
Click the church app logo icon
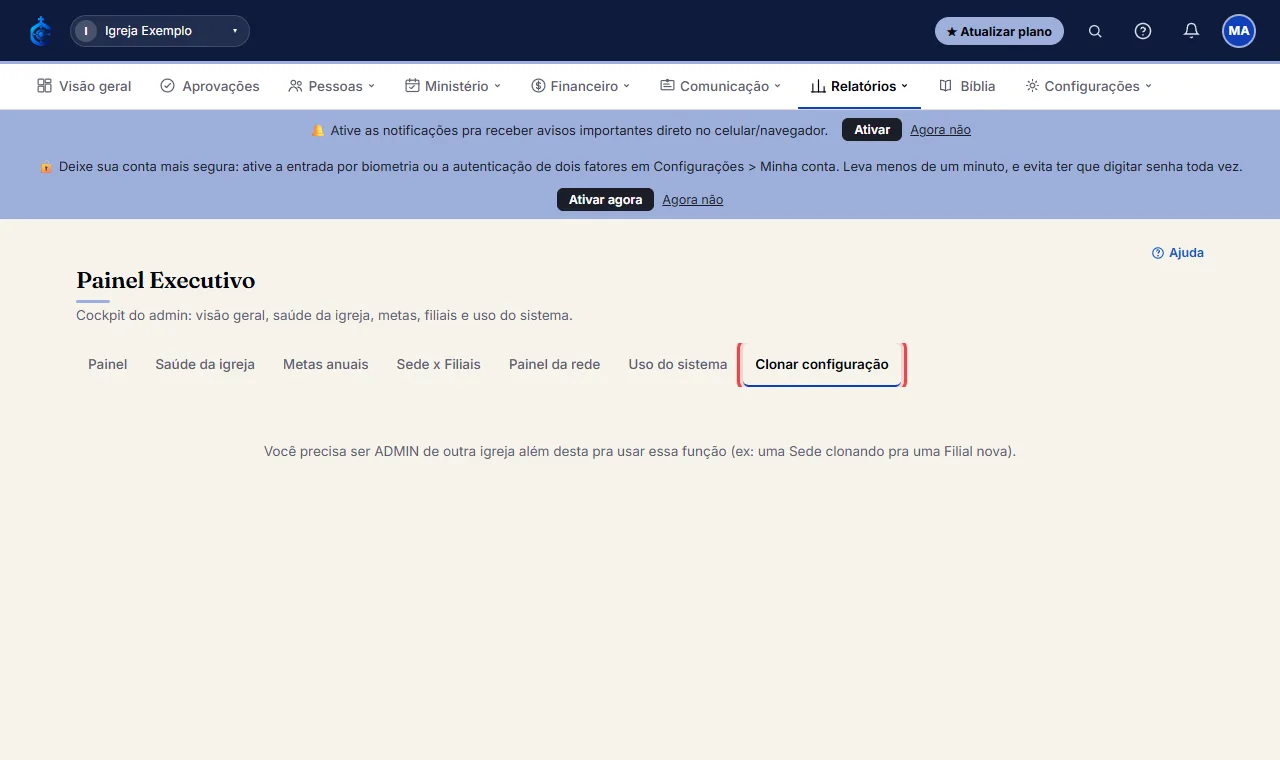[x=40, y=31]
